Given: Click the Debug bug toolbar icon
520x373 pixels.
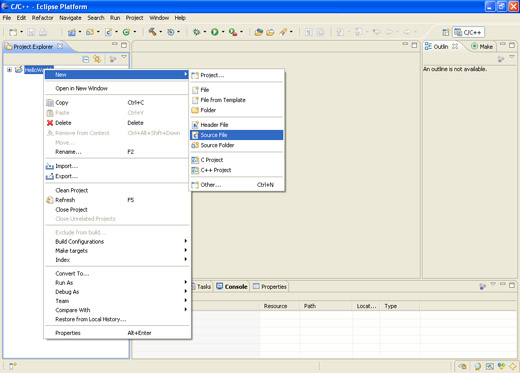Looking at the screenshot, I should pyautogui.click(x=197, y=32).
